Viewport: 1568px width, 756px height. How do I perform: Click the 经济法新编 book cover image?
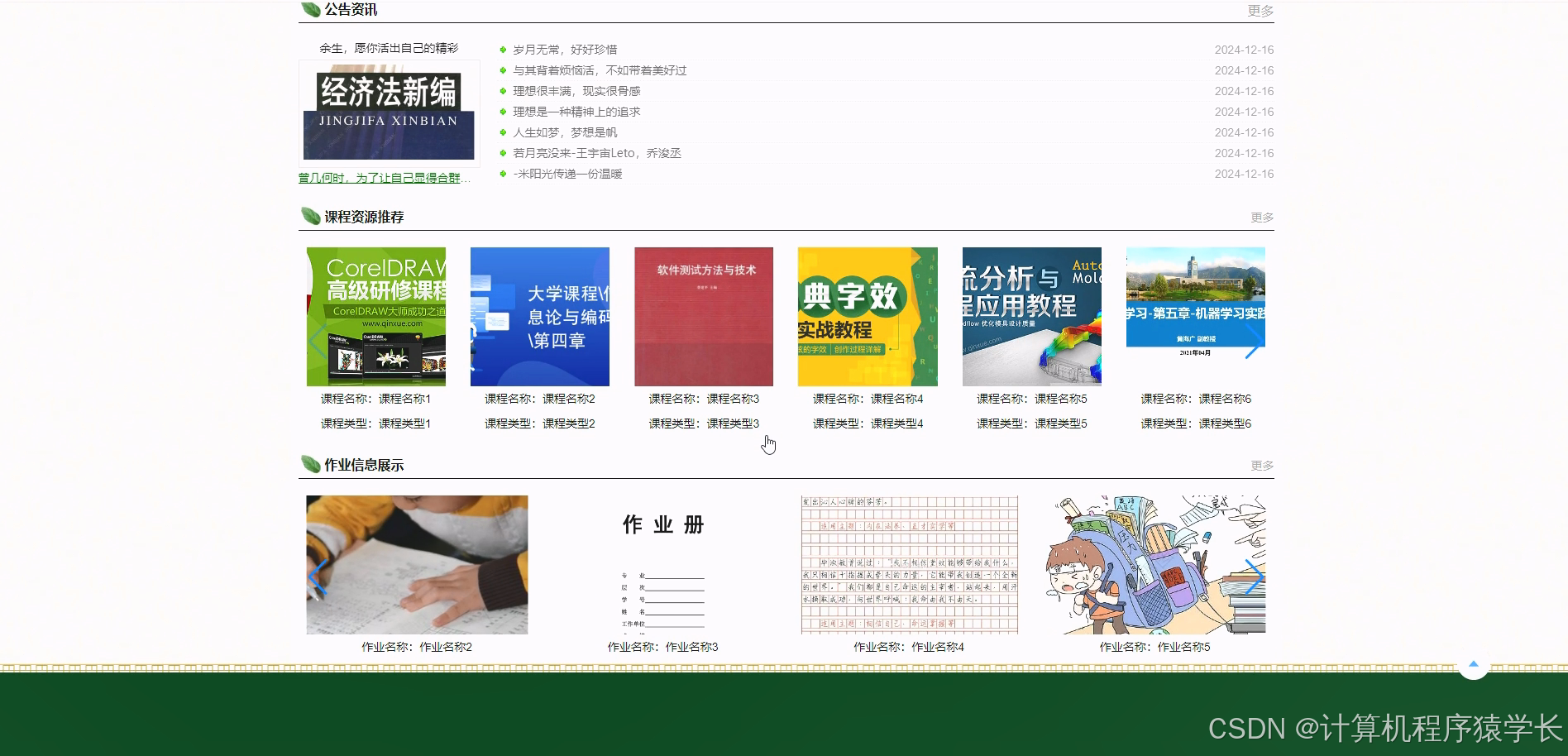[x=389, y=113]
